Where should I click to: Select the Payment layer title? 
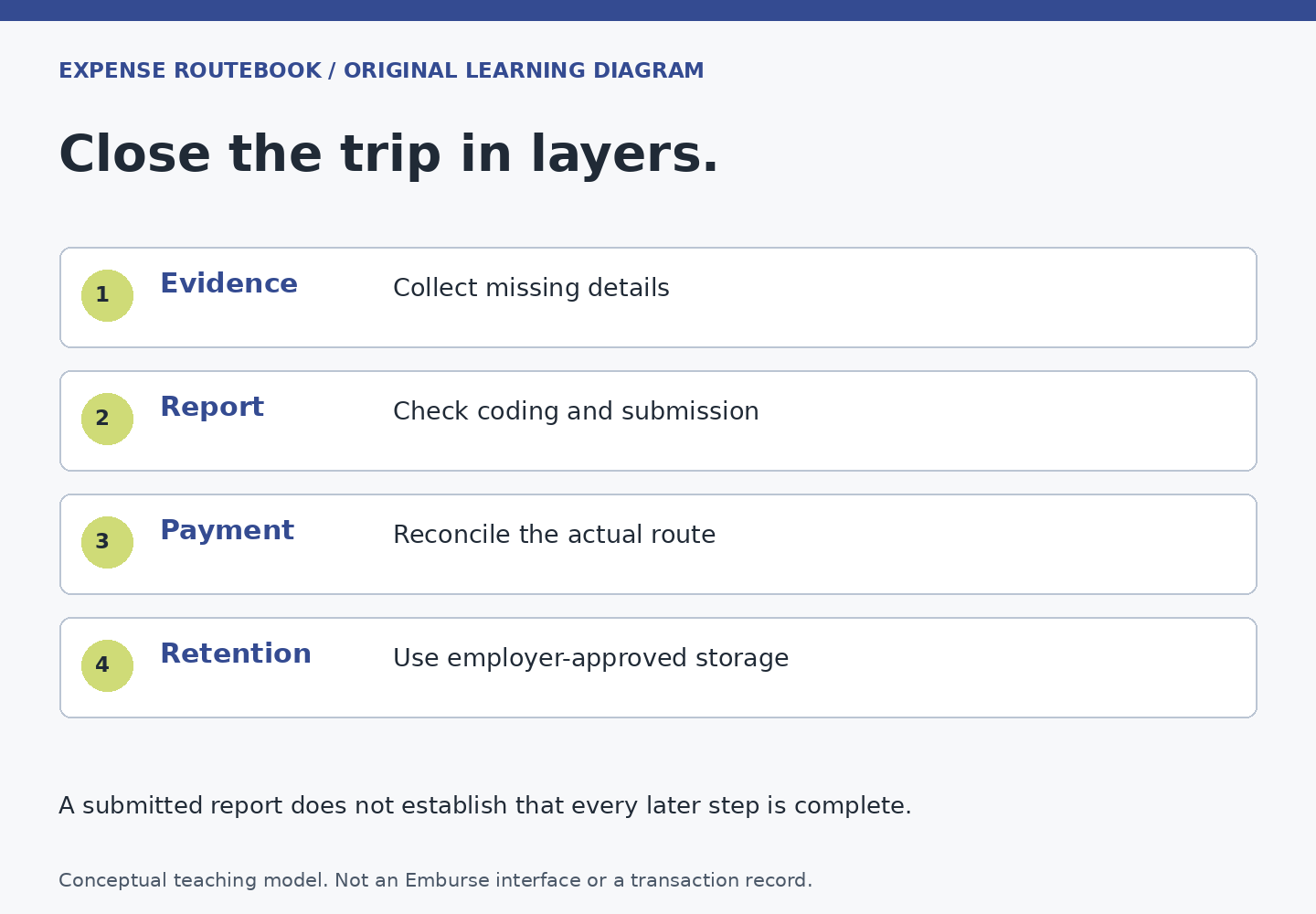(227, 531)
